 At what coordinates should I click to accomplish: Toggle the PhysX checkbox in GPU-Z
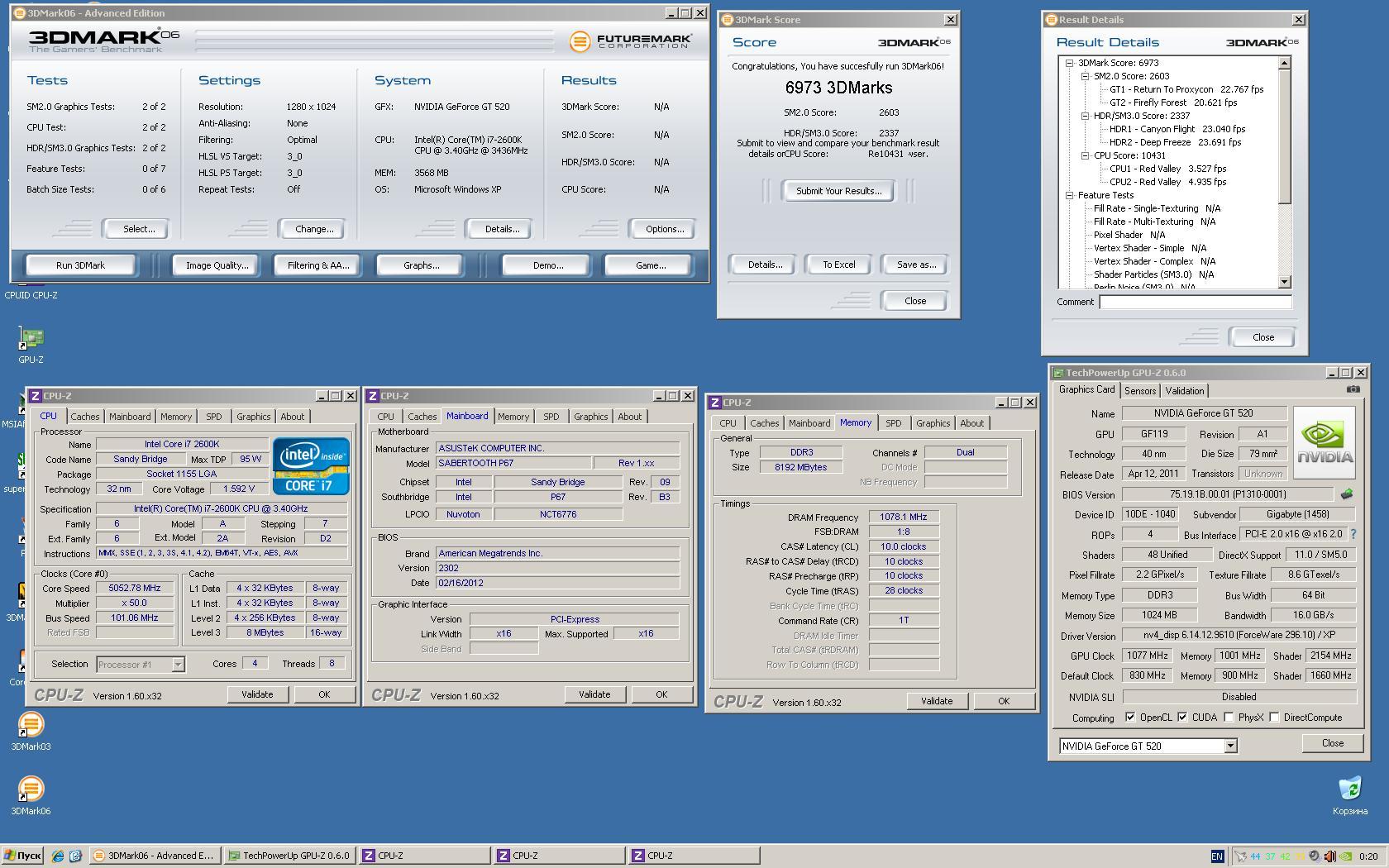[1229, 718]
